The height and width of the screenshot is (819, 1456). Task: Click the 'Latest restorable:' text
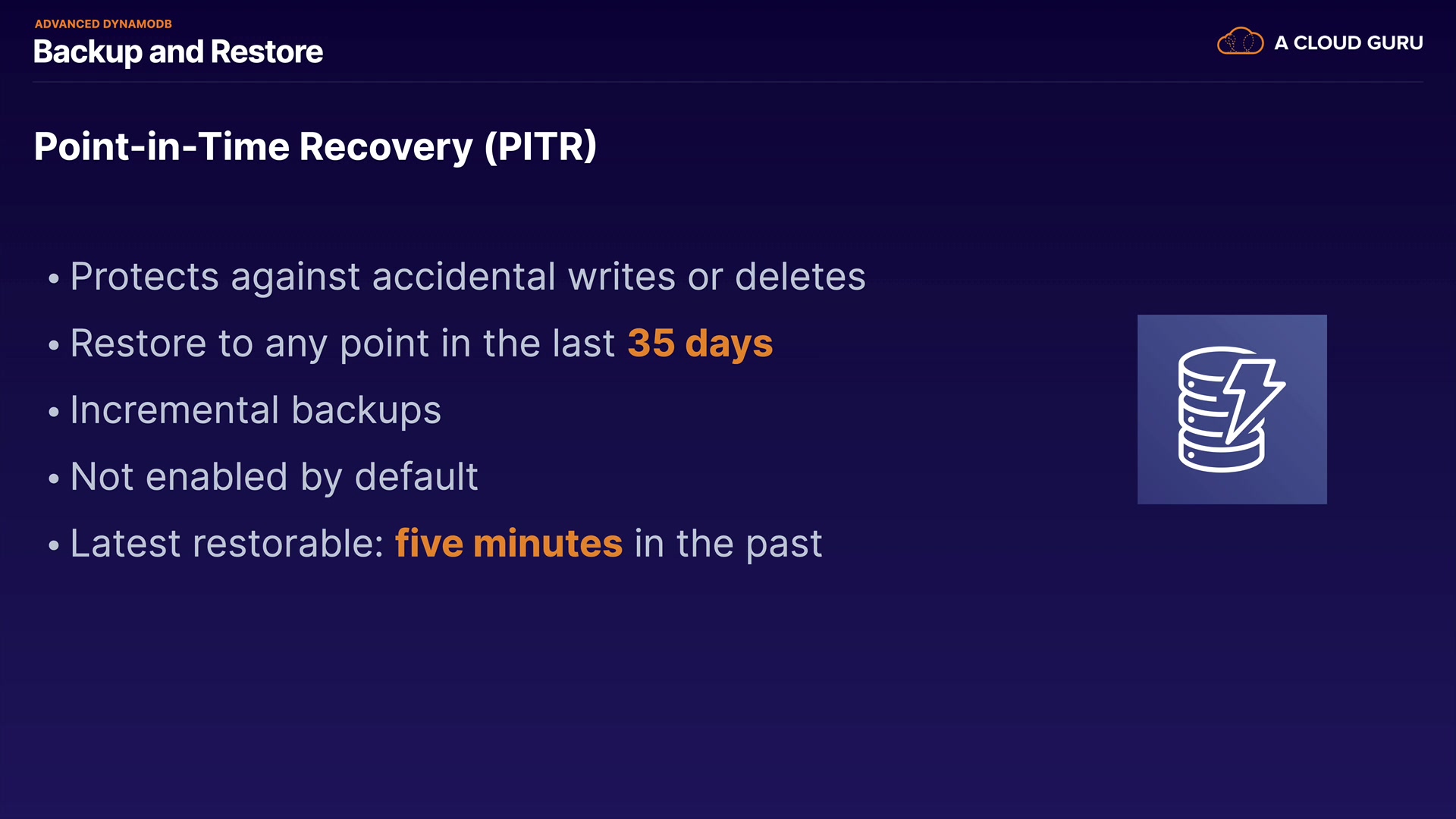(227, 543)
